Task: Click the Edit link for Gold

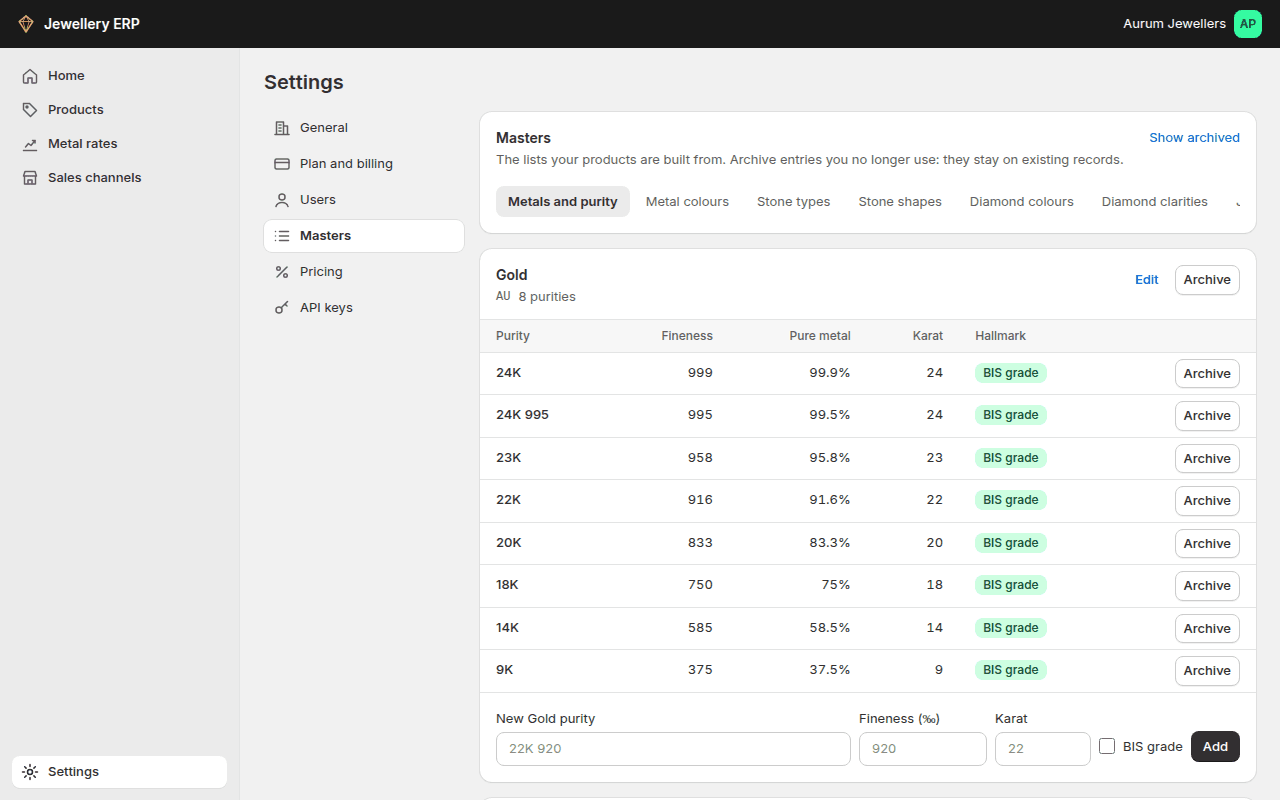Action: coord(1146,280)
